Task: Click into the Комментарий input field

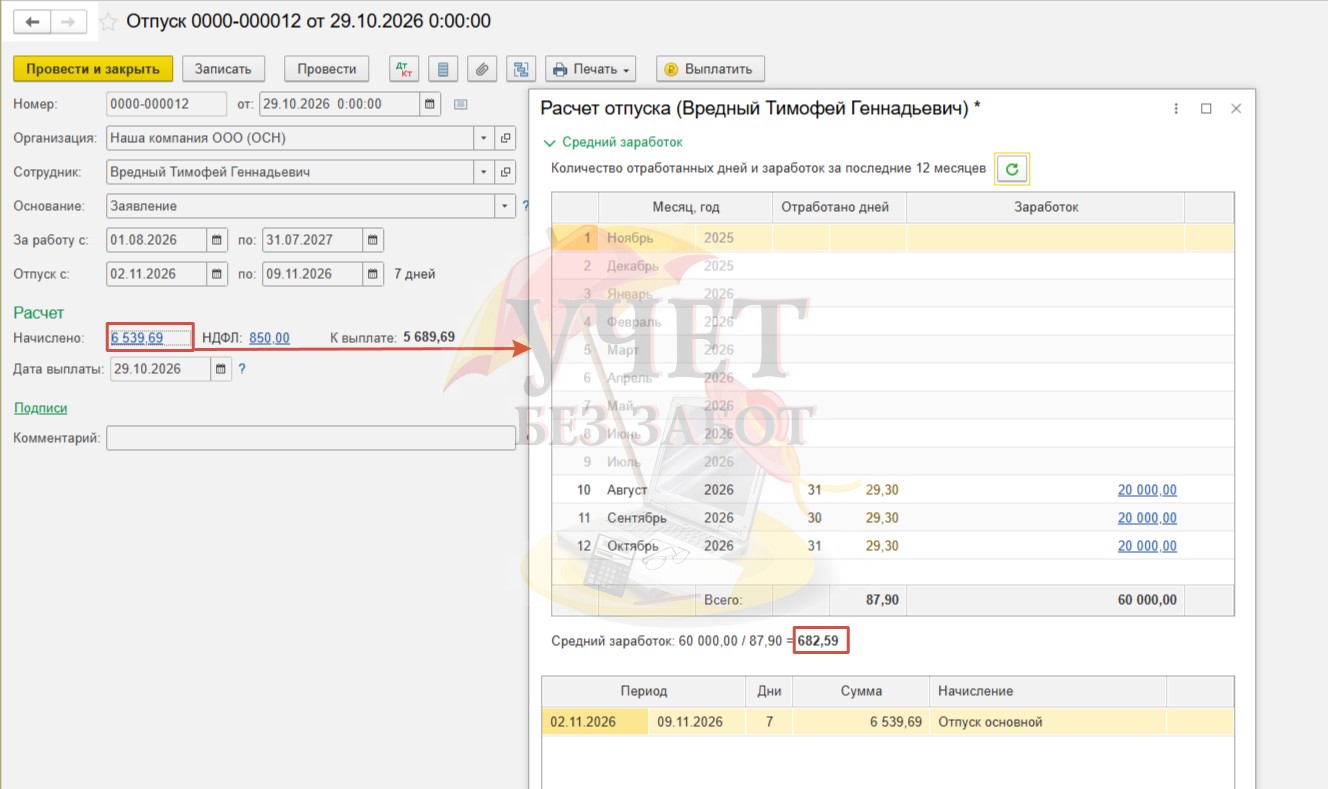Action: coord(310,438)
